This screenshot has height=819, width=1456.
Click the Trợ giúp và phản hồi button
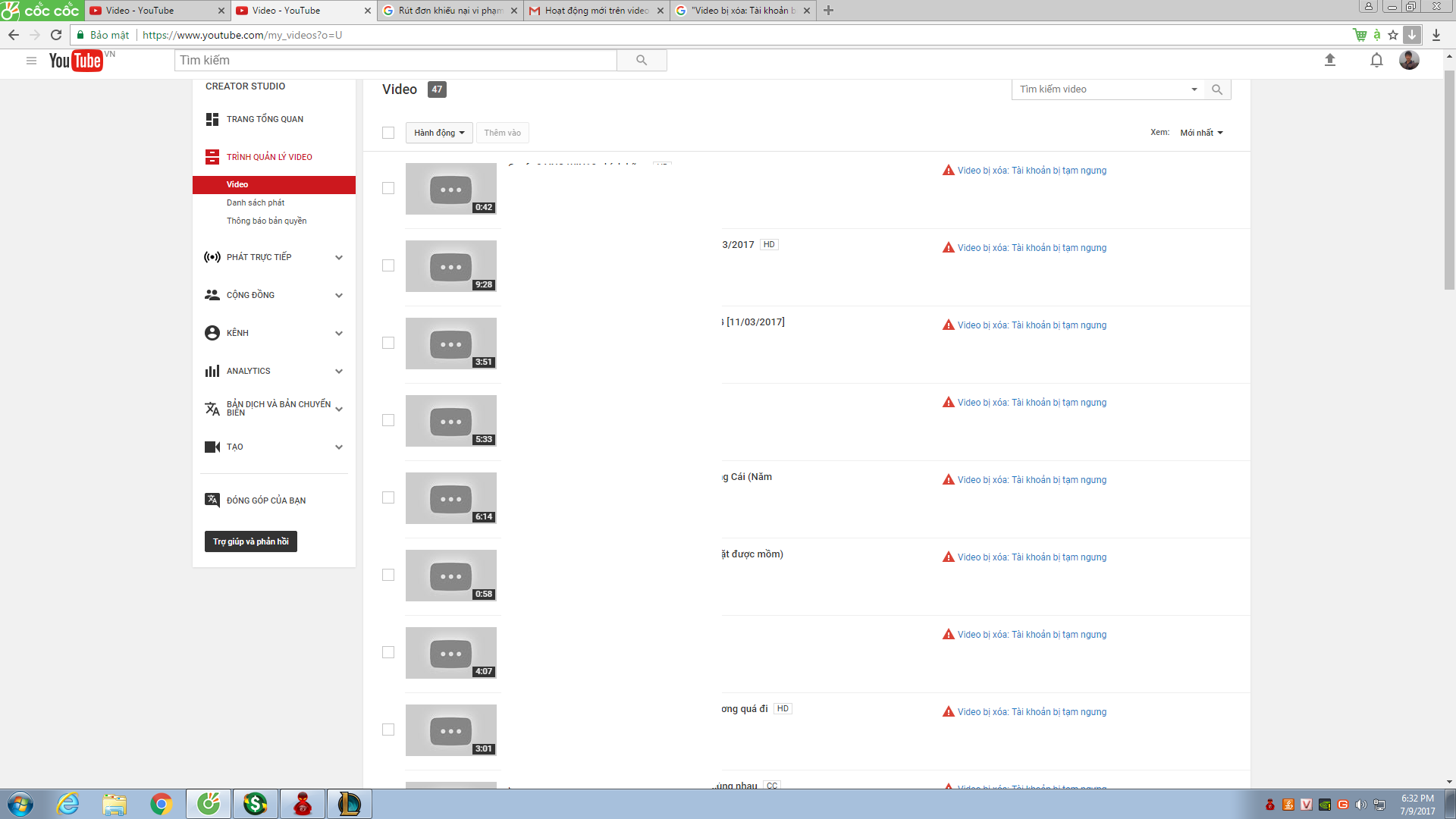(x=250, y=541)
